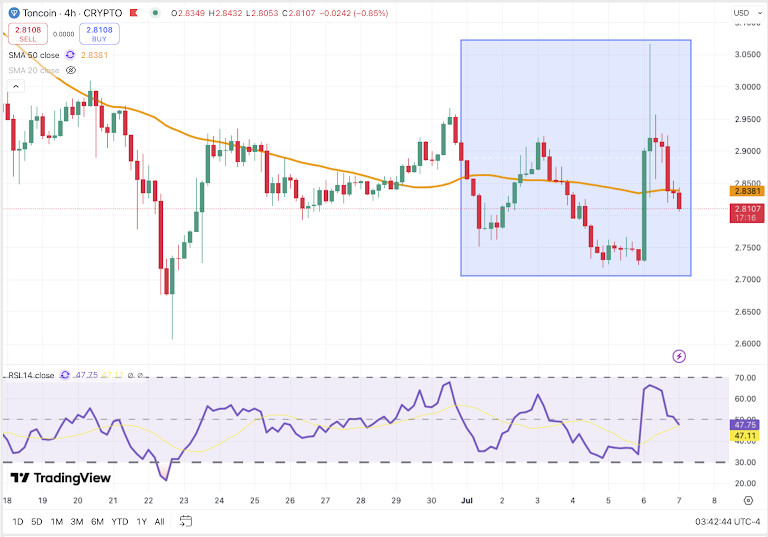The image size is (768, 537).
Task: Click the purple lightning bolt icon
Action: pyautogui.click(x=679, y=356)
